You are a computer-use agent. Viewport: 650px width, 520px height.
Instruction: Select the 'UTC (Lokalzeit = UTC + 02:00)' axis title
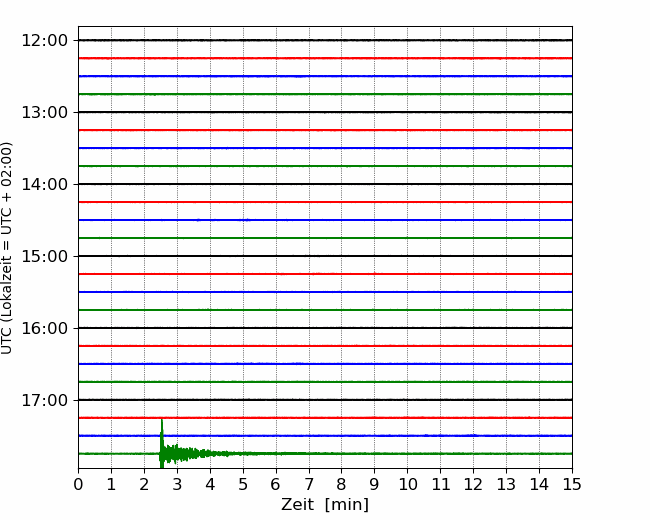[7, 248]
